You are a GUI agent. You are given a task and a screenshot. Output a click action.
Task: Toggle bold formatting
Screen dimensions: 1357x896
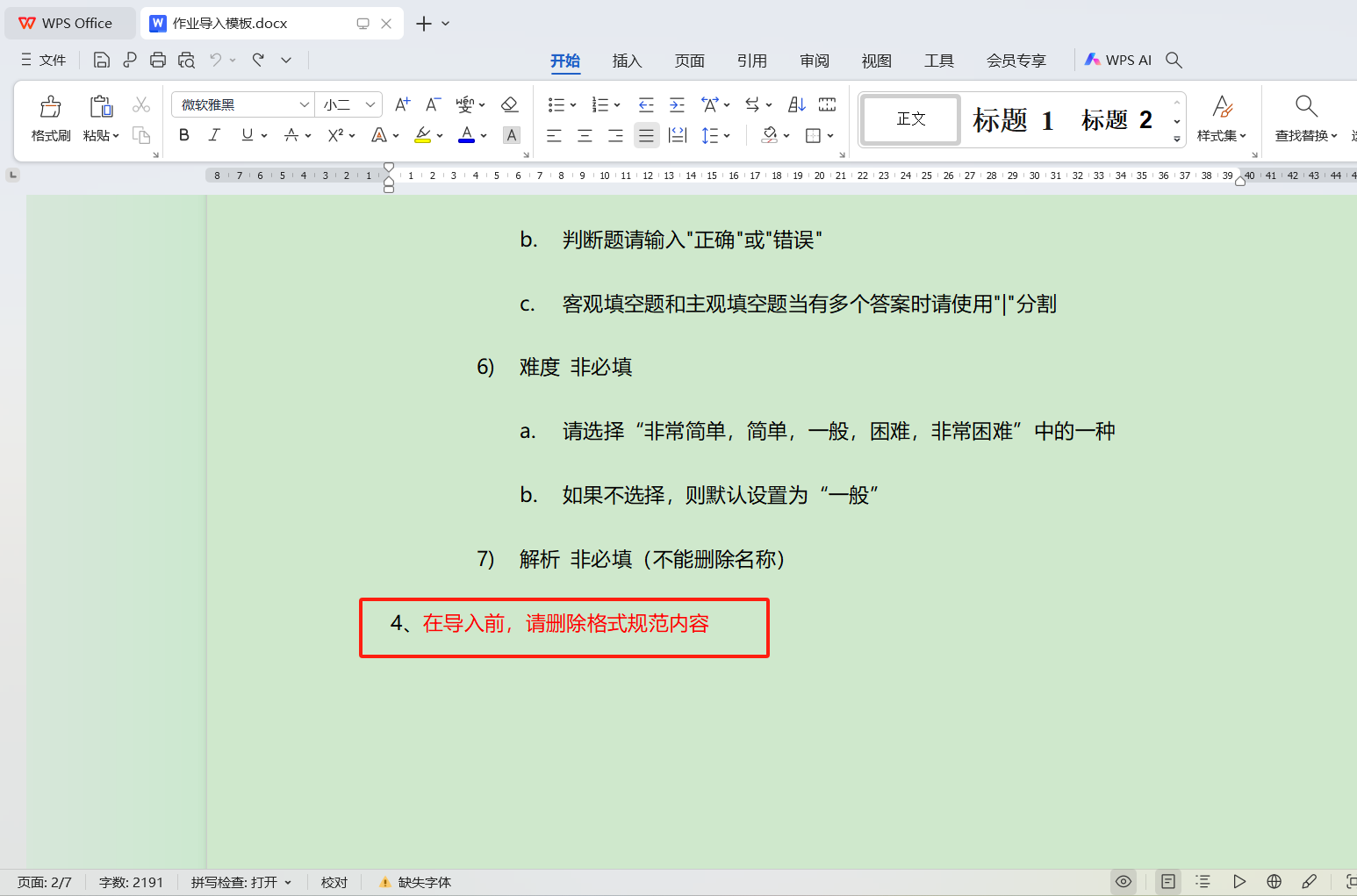tap(184, 135)
